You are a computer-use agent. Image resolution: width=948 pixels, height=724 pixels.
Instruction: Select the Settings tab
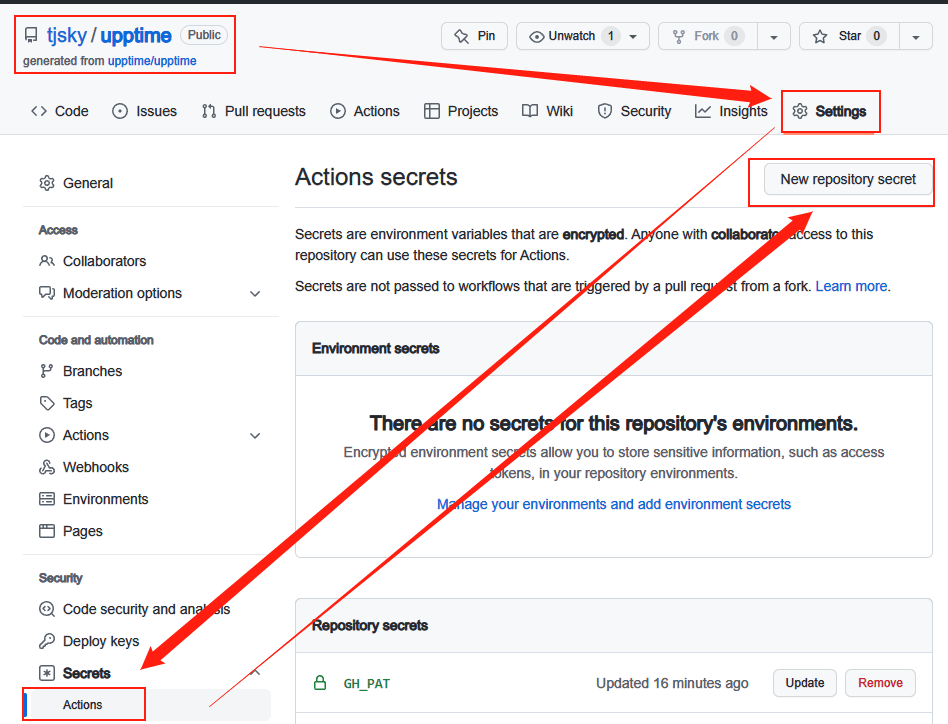(830, 111)
